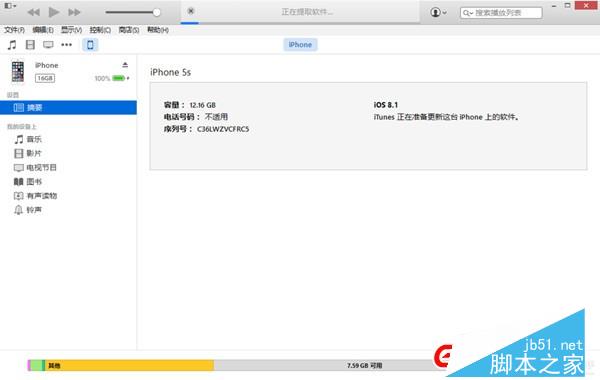Image resolution: width=600 pixels, height=380 pixels.
Task: Click the 16GB capacity badge
Action: (45, 78)
